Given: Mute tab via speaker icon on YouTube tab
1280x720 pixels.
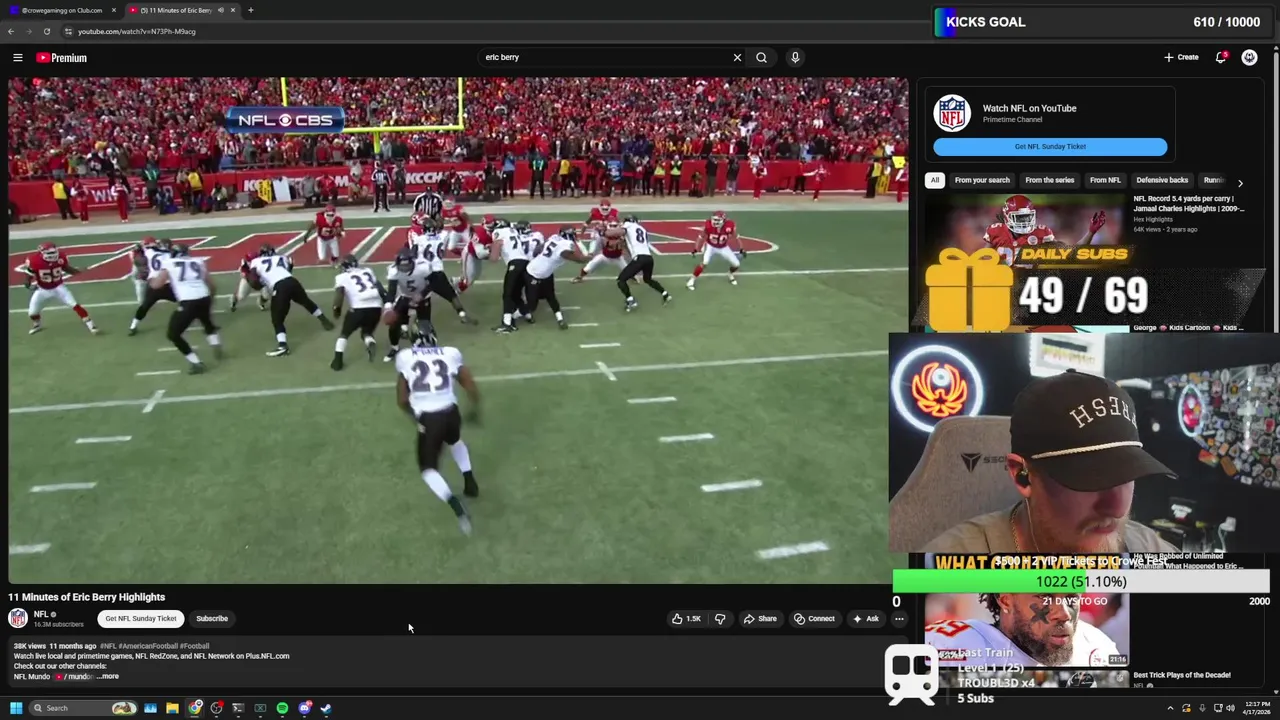Looking at the screenshot, I should (220, 10).
